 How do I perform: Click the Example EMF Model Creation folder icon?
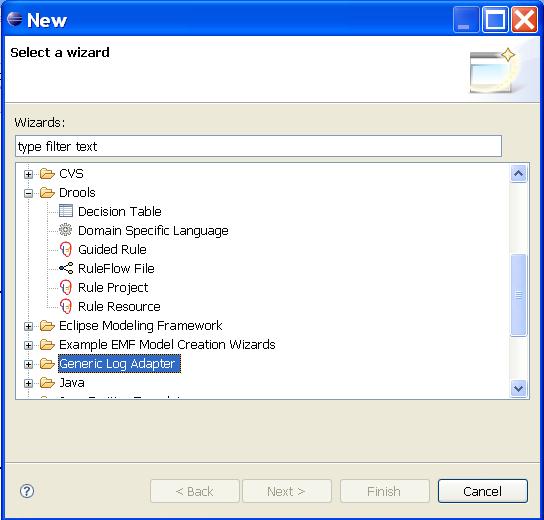(x=47, y=344)
